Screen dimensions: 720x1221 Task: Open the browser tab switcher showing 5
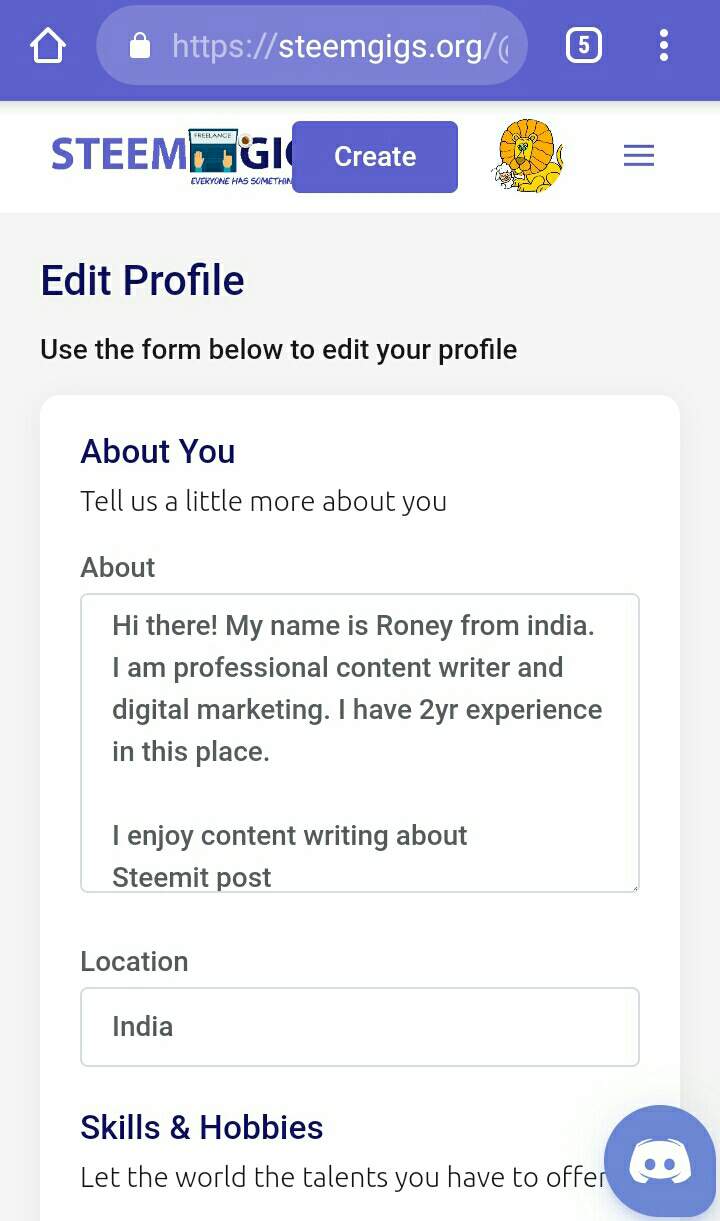(584, 46)
